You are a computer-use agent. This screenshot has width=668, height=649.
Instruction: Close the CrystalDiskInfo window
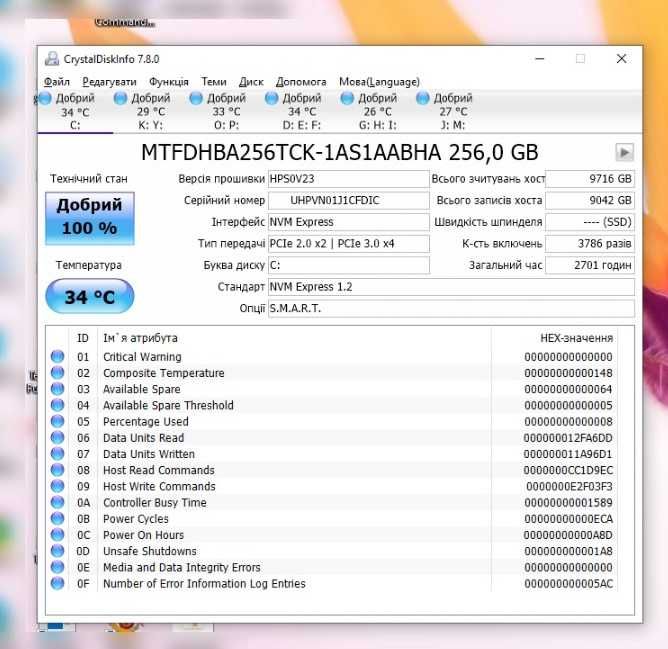(x=622, y=58)
